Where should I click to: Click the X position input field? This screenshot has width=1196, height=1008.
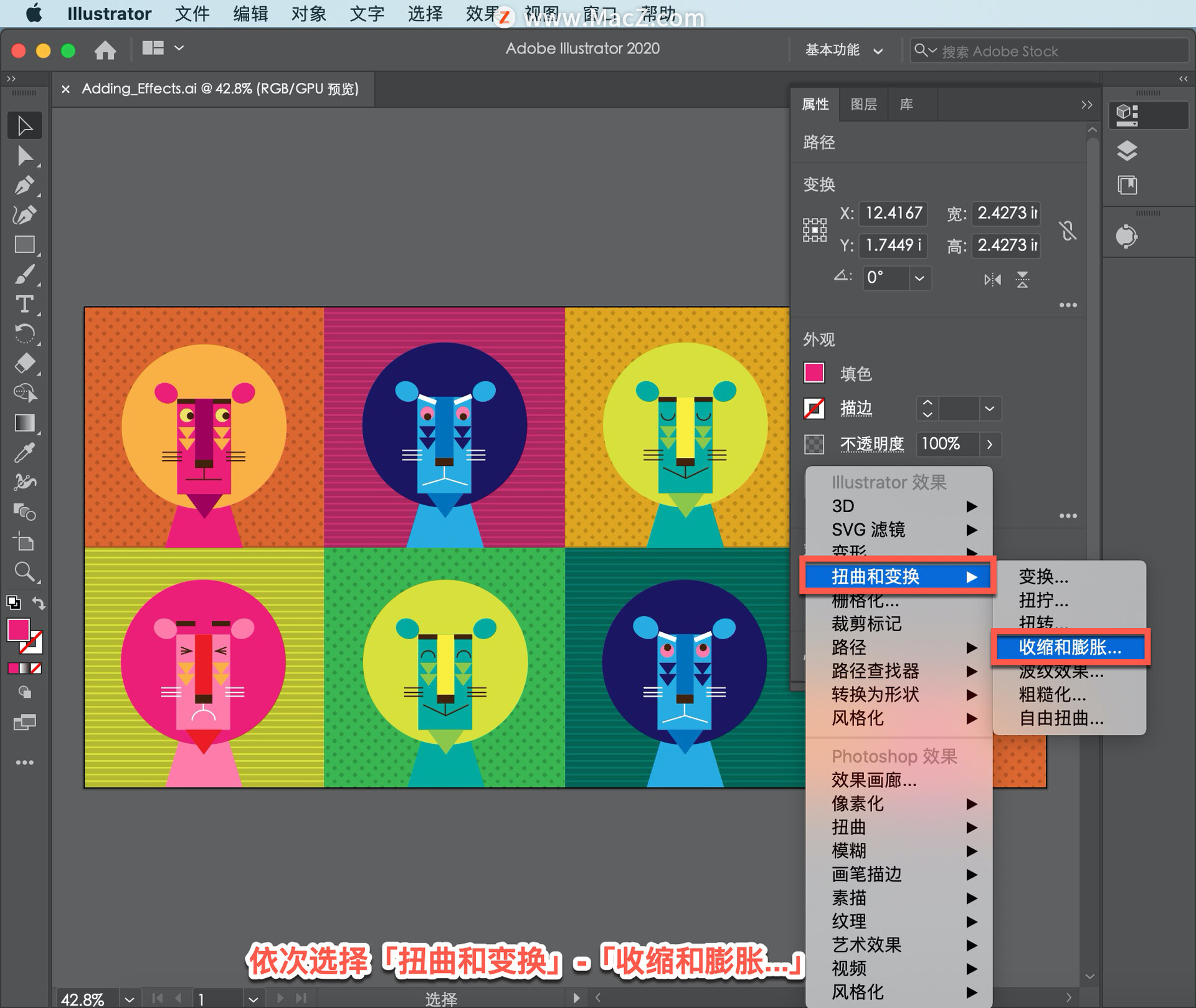click(x=893, y=214)
